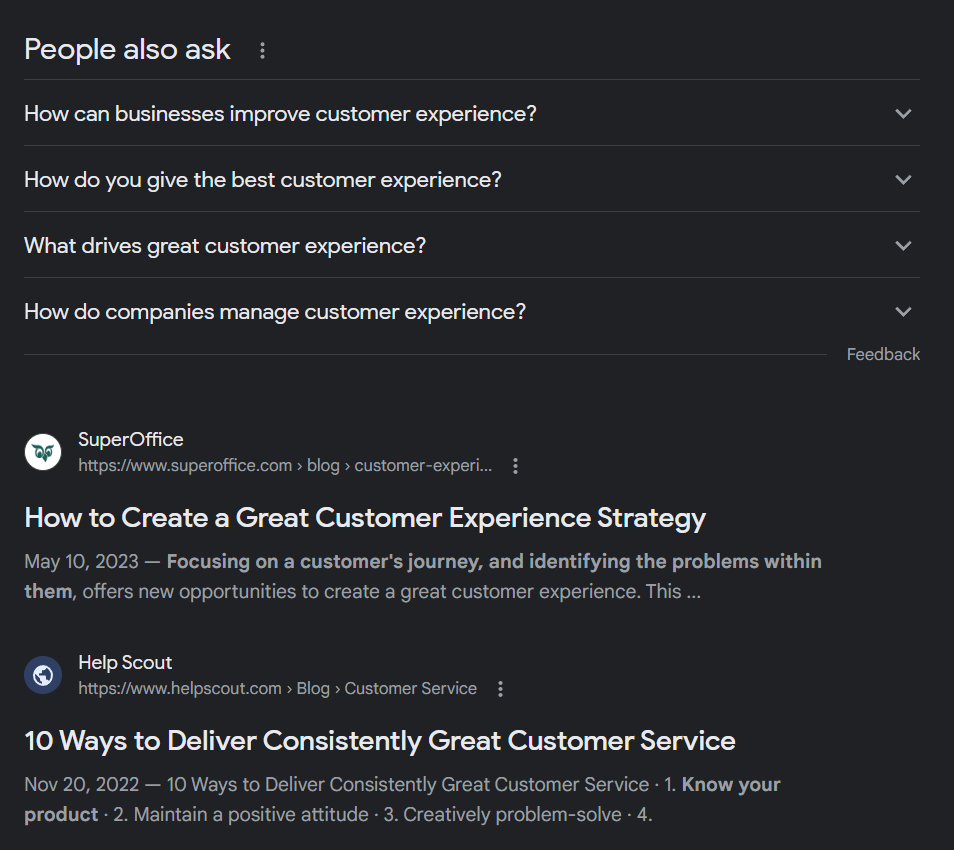Click the helpscout.com breadcrumb URL
This screenshot has height=850, width=954.
pyautogui.click(x=277, y=689)
